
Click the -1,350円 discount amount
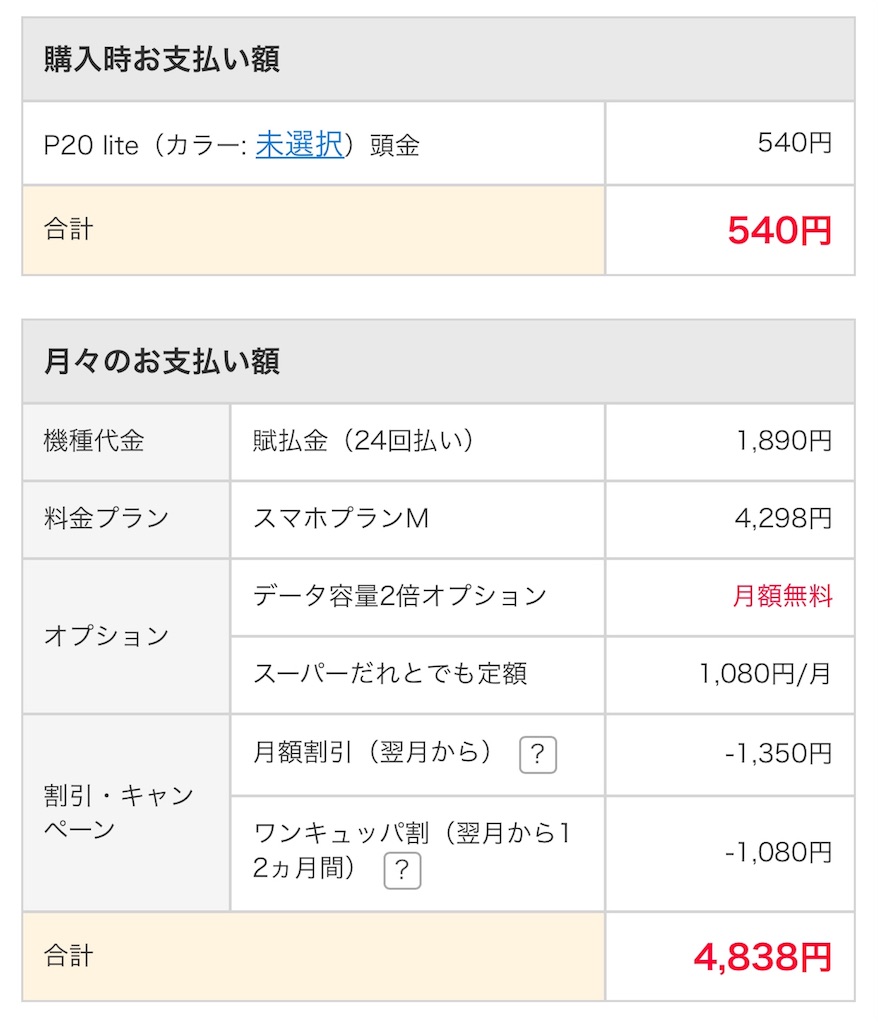tap(779, 754)
